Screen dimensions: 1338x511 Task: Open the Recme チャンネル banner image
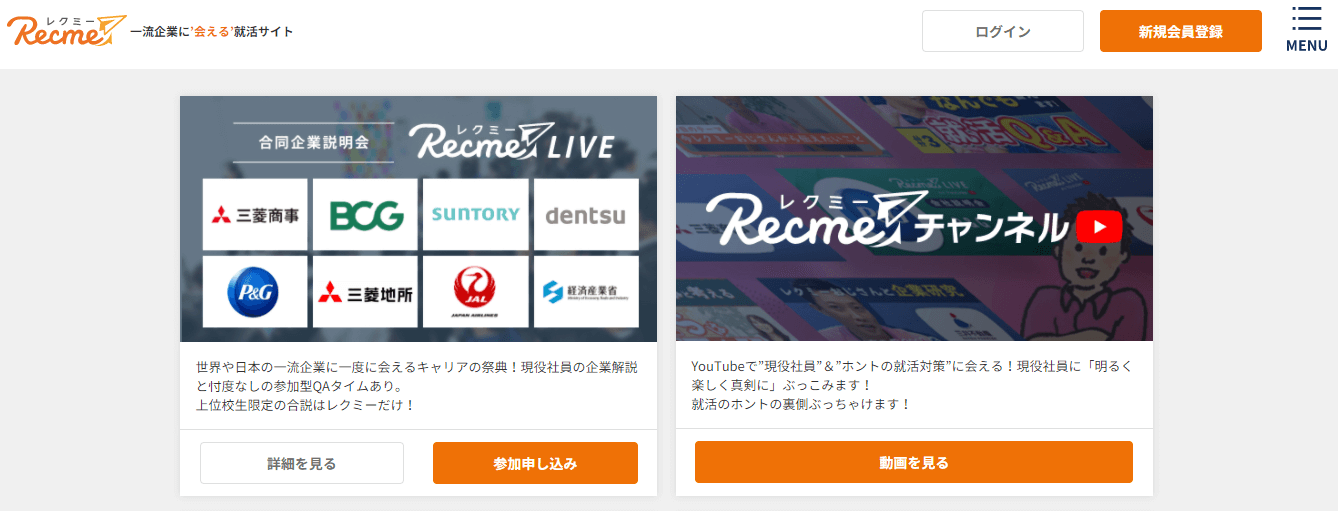coord(914,218)
